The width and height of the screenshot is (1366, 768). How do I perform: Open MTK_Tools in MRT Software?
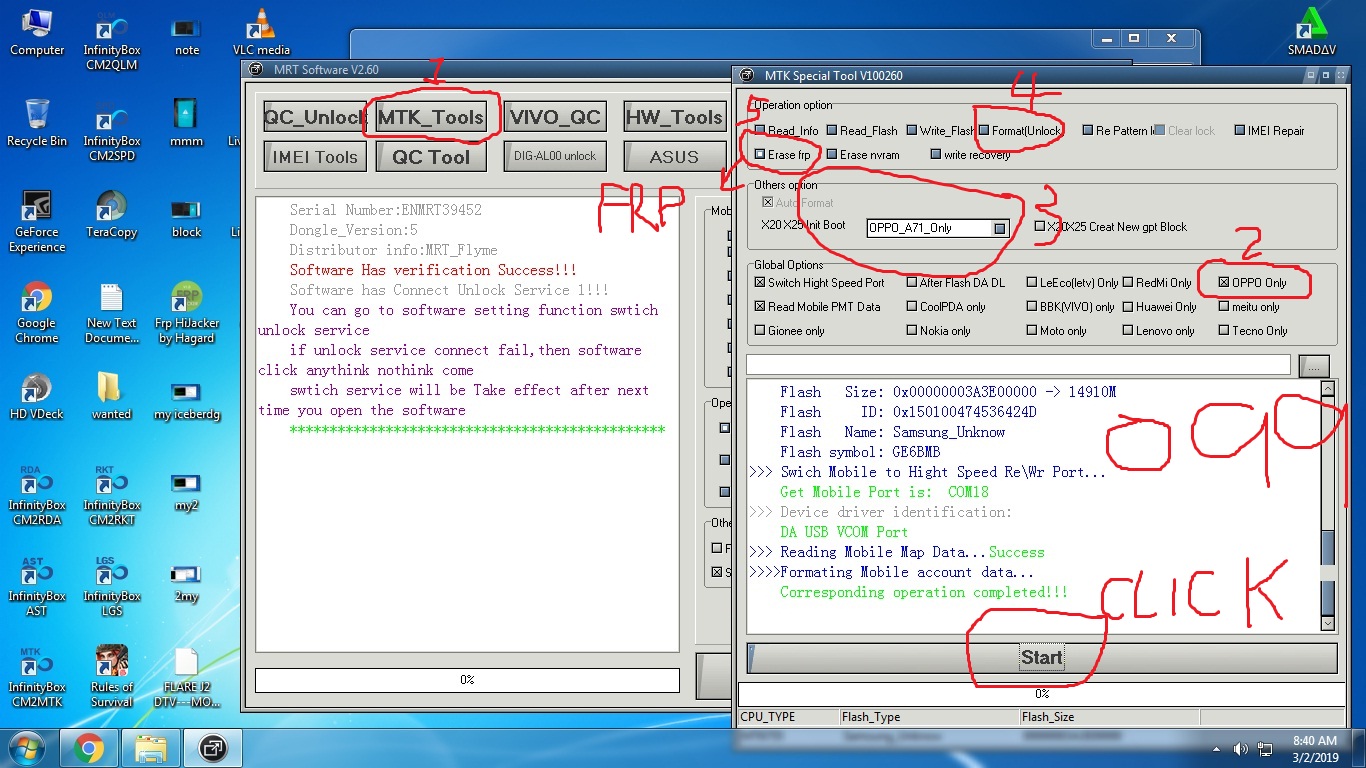[431, 117]
